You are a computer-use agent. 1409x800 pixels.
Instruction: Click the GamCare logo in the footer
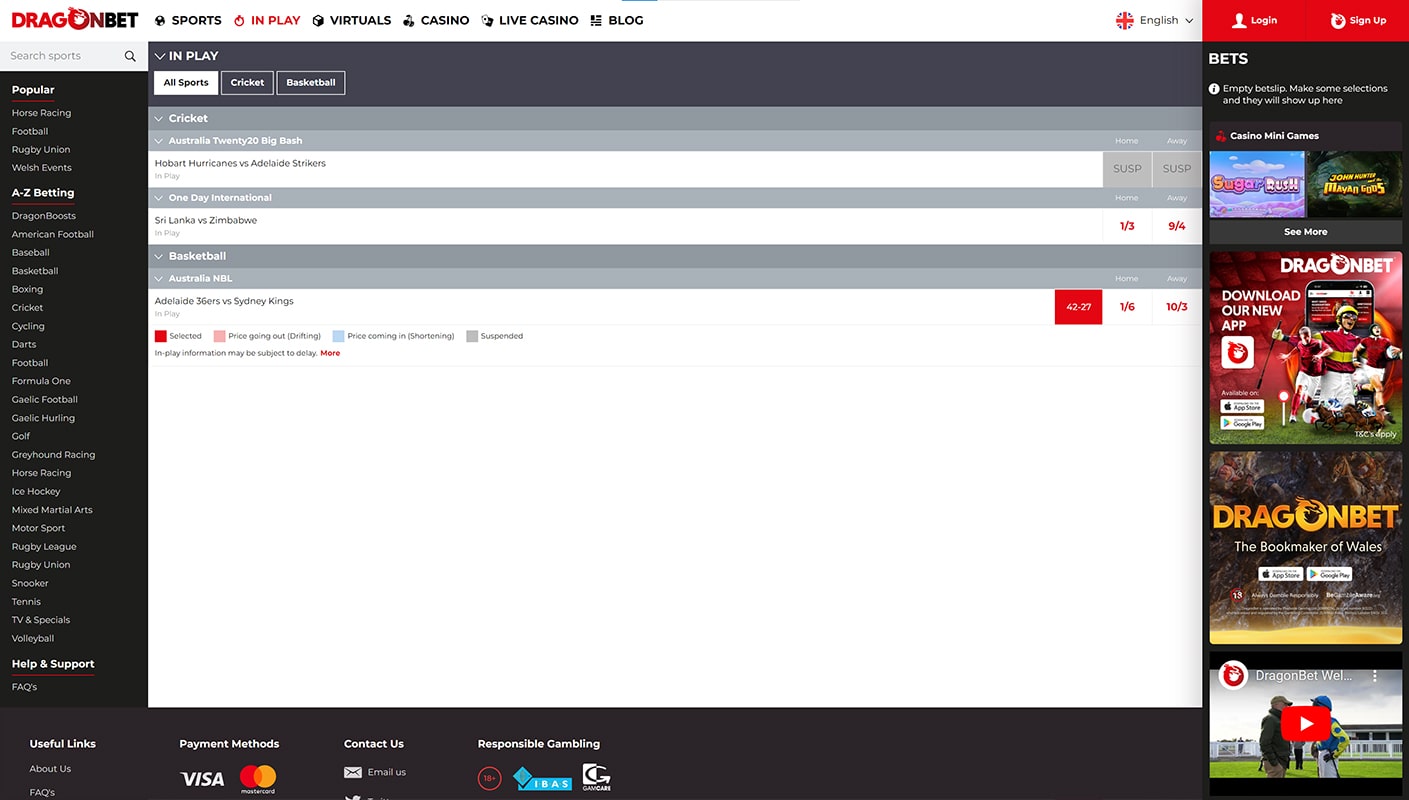[597, 778]
